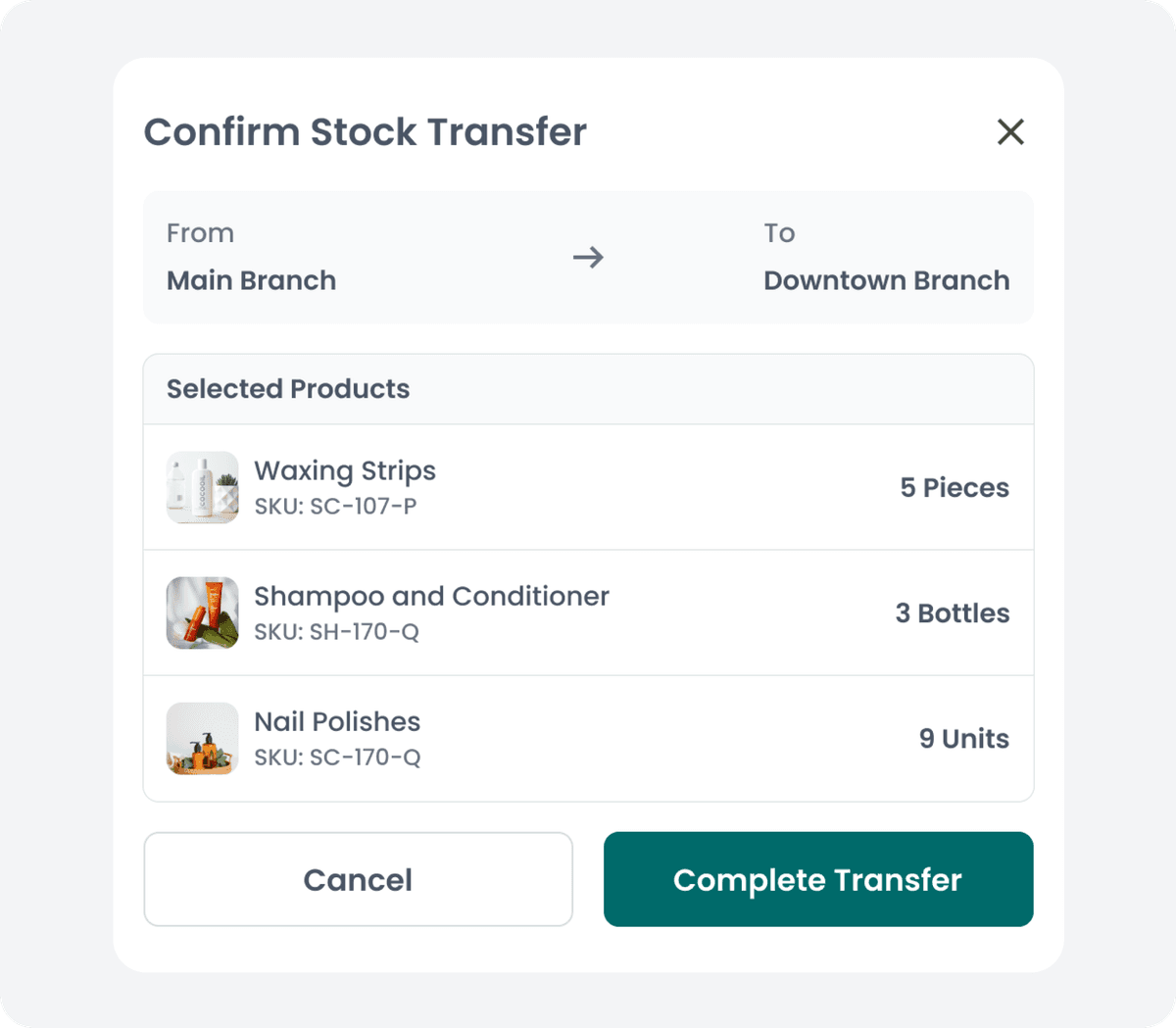Select the Waxing Strips product name
The height and width of the screenshot is (1028, 1176).
pos(345,470)
